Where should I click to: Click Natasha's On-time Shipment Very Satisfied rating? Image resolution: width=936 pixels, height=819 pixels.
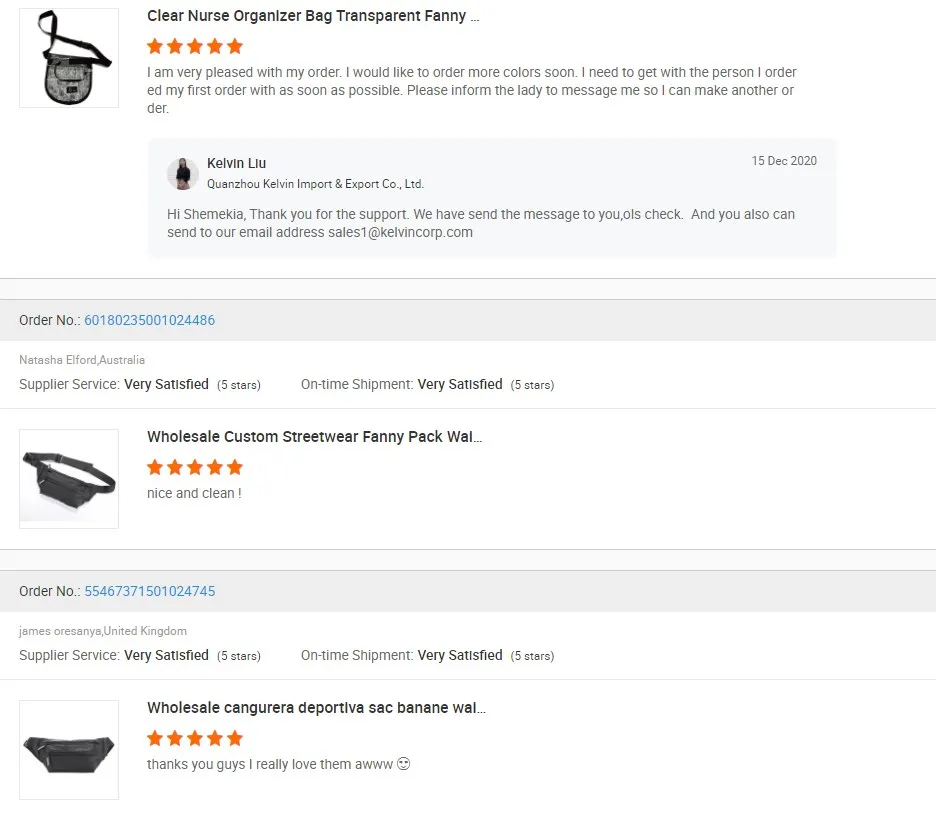pyautogui.click(x=459, y=384)
